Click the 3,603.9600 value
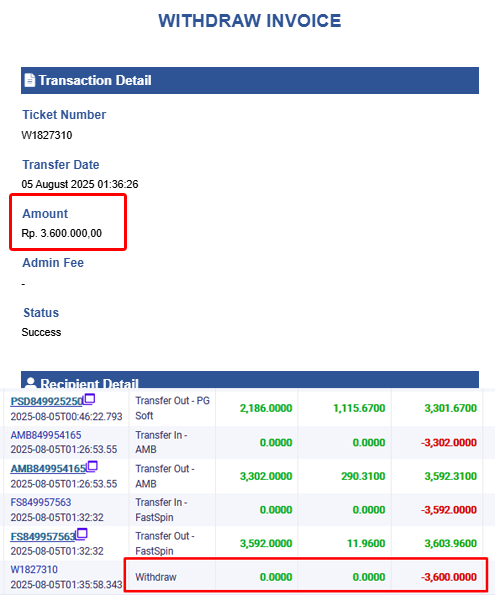The width and height of the screenshot is (495, 600). click(451, 543)
